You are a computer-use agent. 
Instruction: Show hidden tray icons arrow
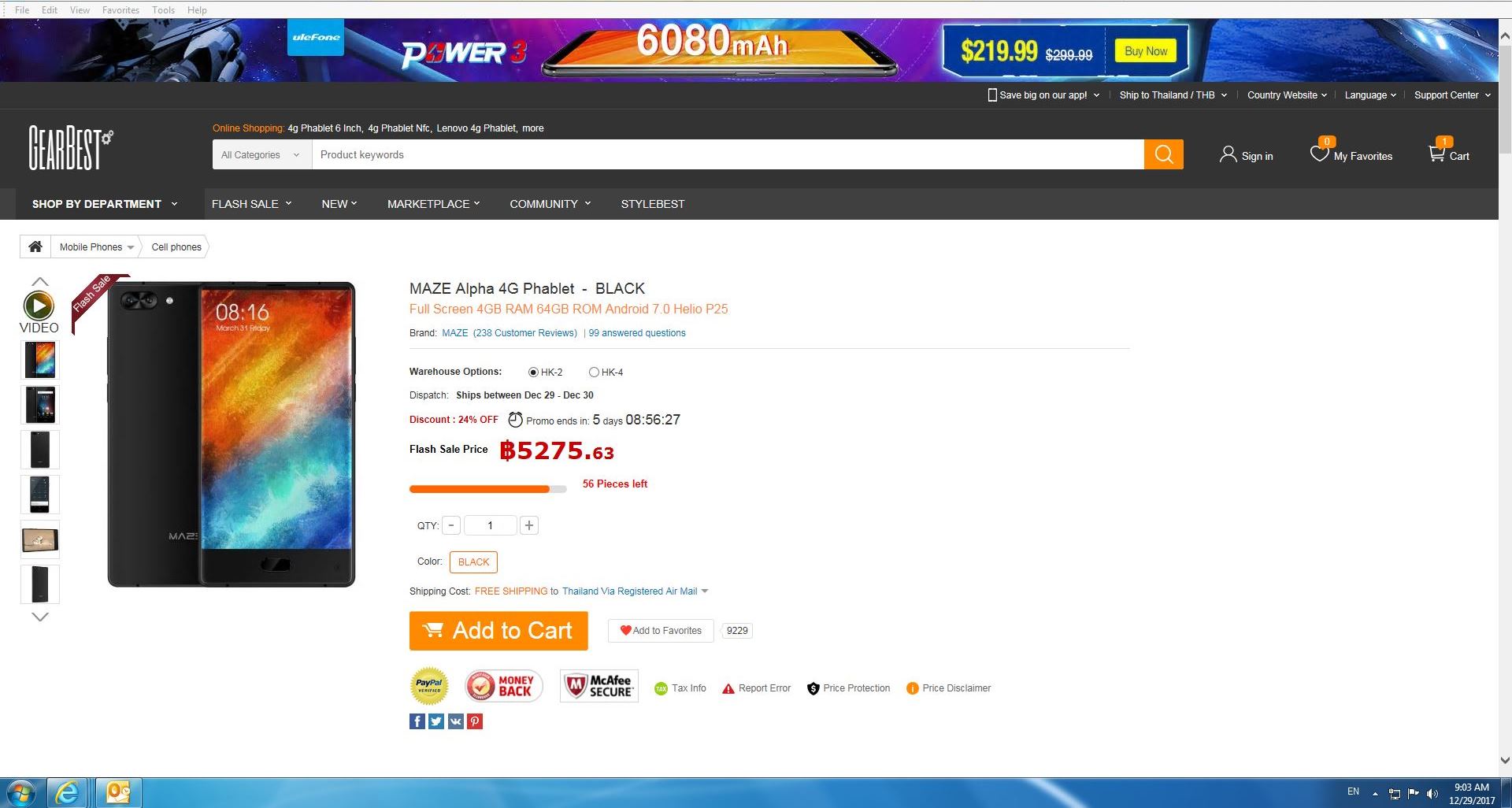coord(1376,794)
